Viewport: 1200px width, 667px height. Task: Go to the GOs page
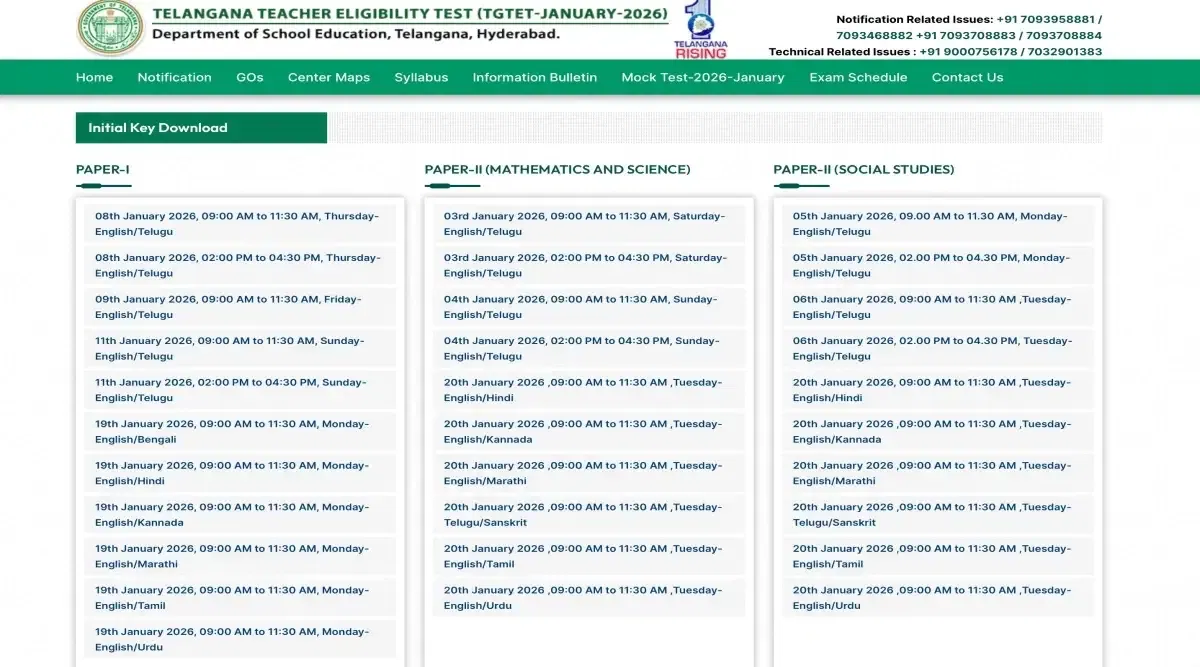(x=249, y=77)
